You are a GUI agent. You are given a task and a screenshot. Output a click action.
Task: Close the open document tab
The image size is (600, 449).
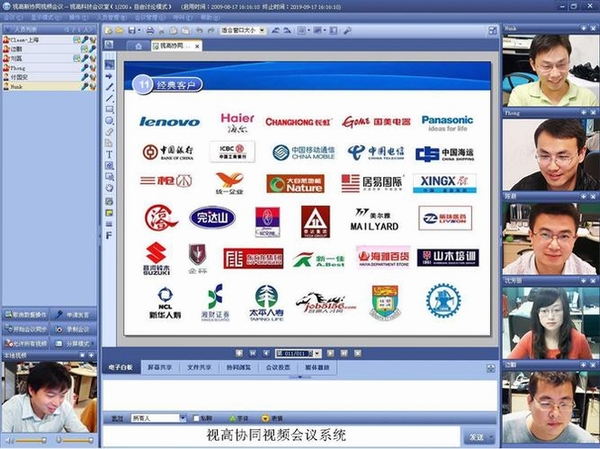pos(197,46)
